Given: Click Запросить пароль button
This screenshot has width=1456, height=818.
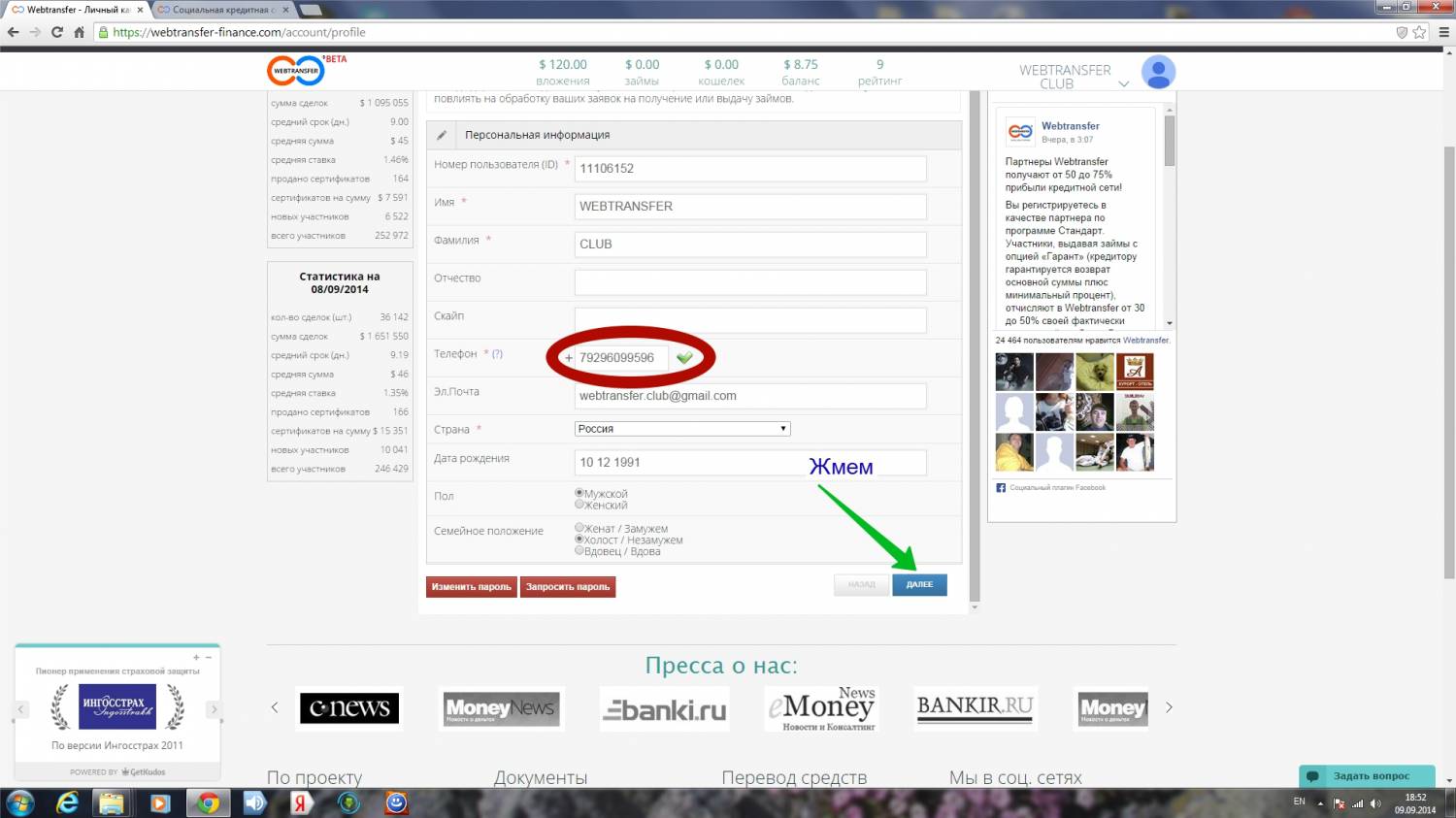Looking at the screenshot, I should [x=568, y=586].
